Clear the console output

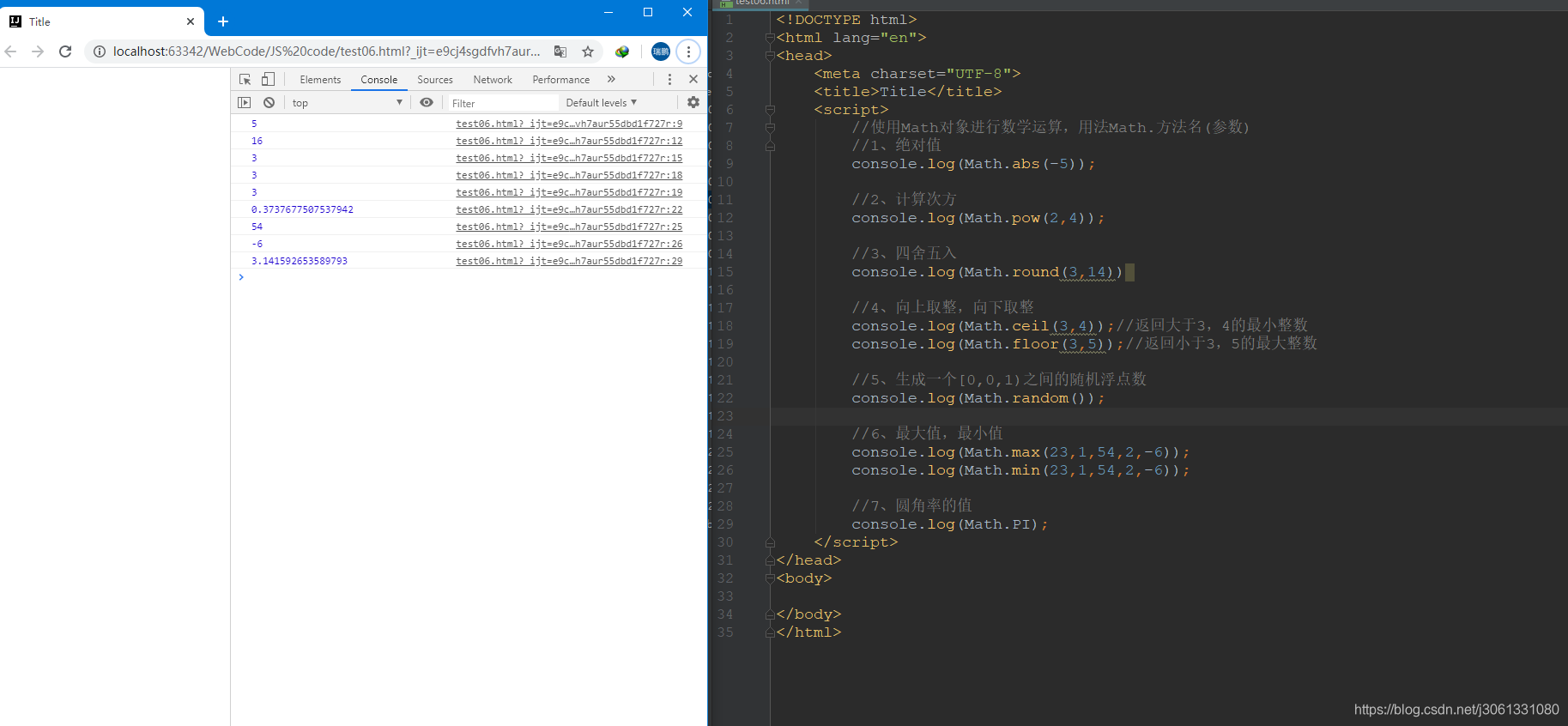[269, 102]
